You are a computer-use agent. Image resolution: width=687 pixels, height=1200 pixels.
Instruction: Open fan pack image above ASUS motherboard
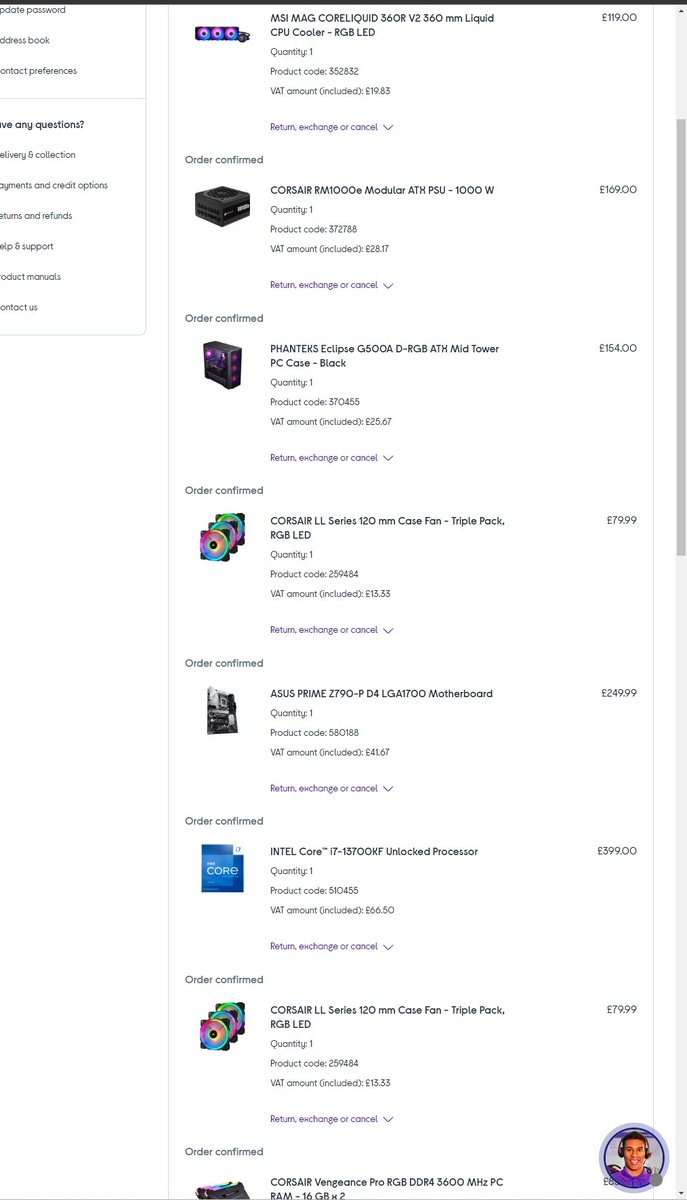(222, 538)
